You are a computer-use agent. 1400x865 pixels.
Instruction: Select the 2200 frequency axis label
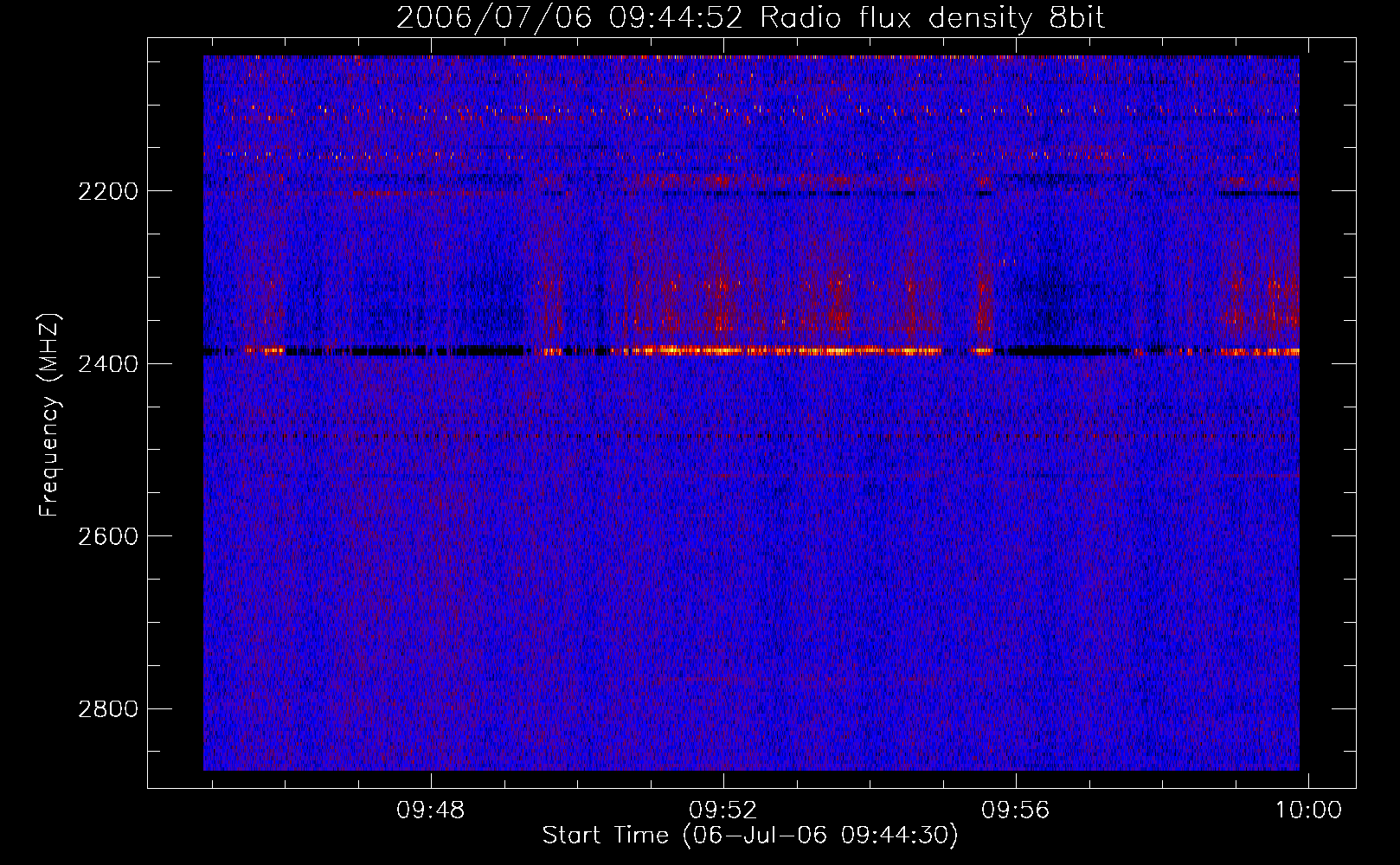[x=108, y=191]
